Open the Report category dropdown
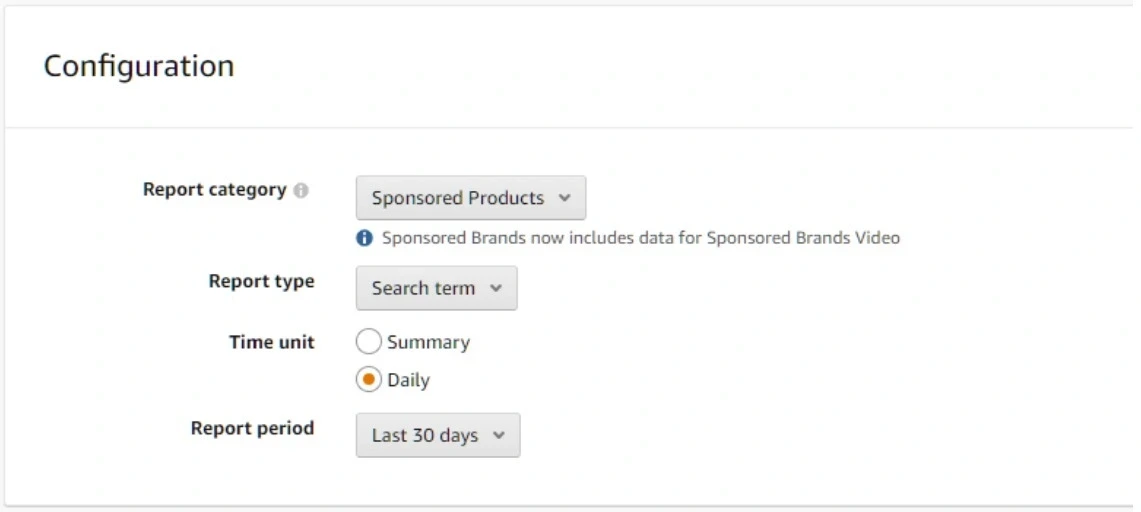1141x512 pixels. pyautogui.click(x=470, y=198)
